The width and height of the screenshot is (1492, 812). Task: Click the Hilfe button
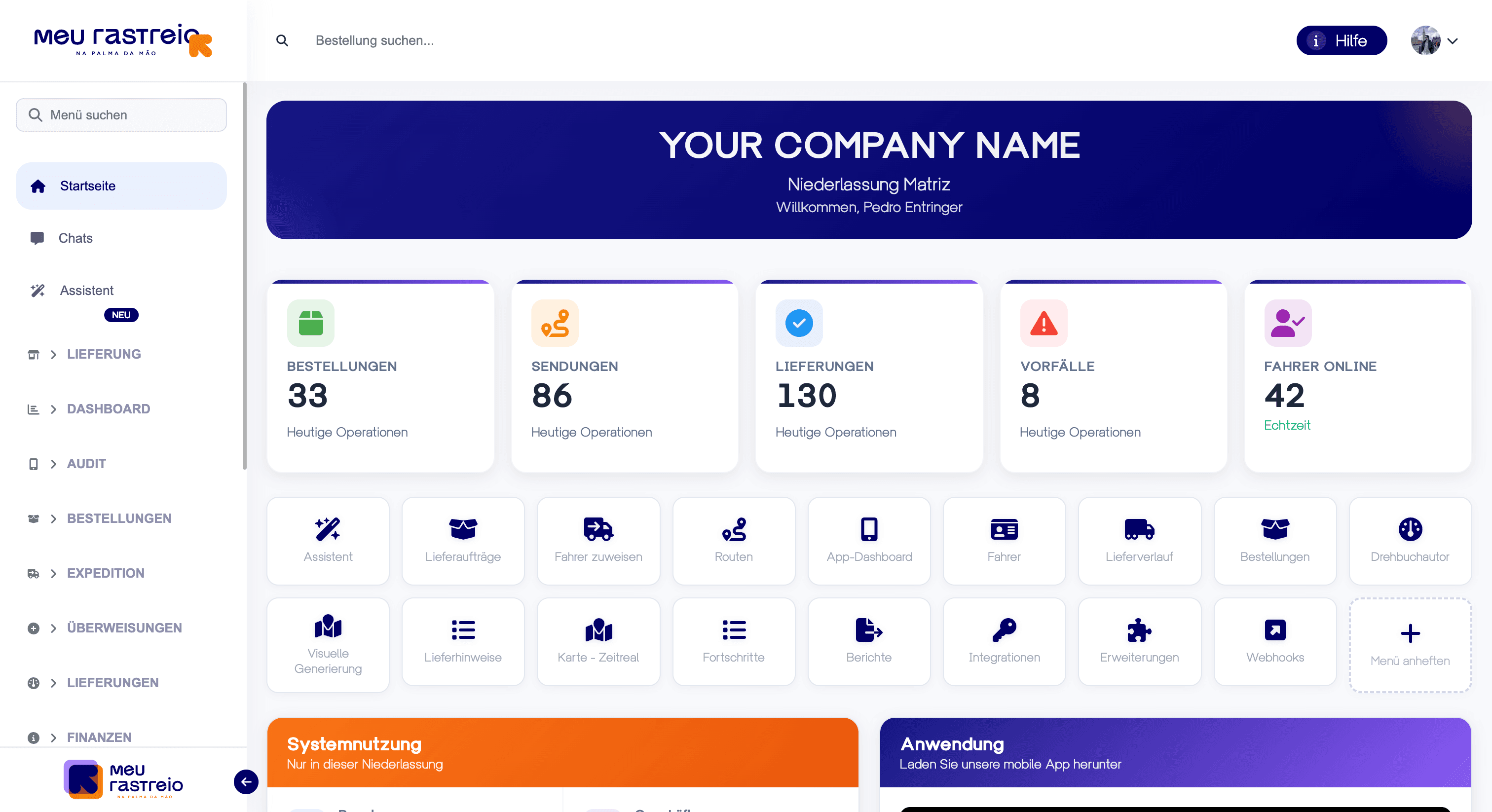pos(1342,40)
